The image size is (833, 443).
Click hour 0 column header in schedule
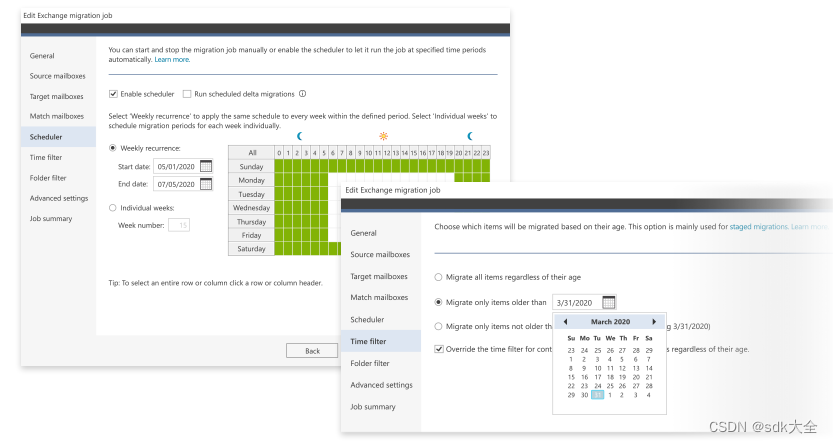click(x=279, y=152)
